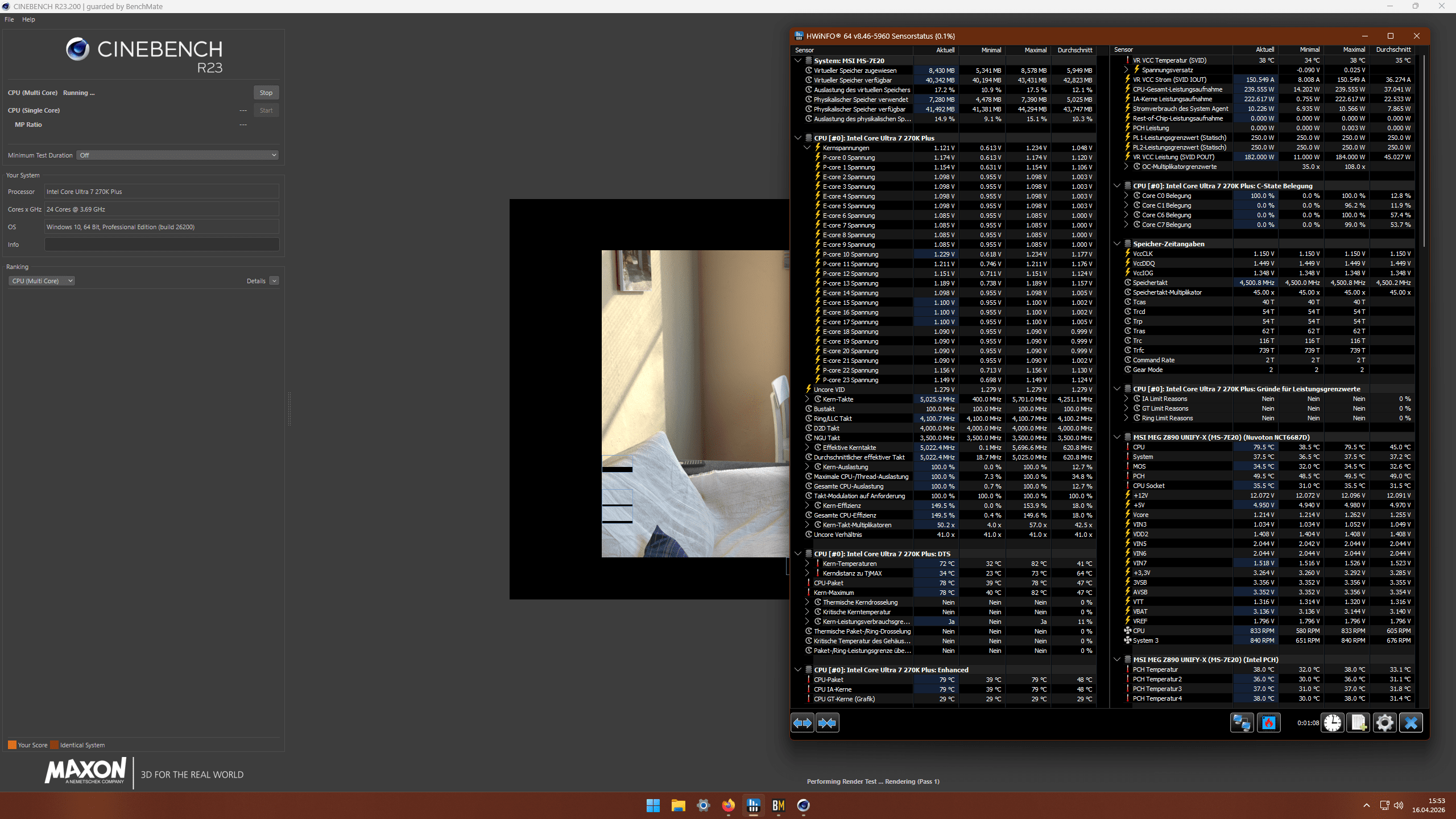Open HWiNFO remote network sensors icon
The width and height of the screenshot is (1456, 819).
click(x=1242, y=723)
